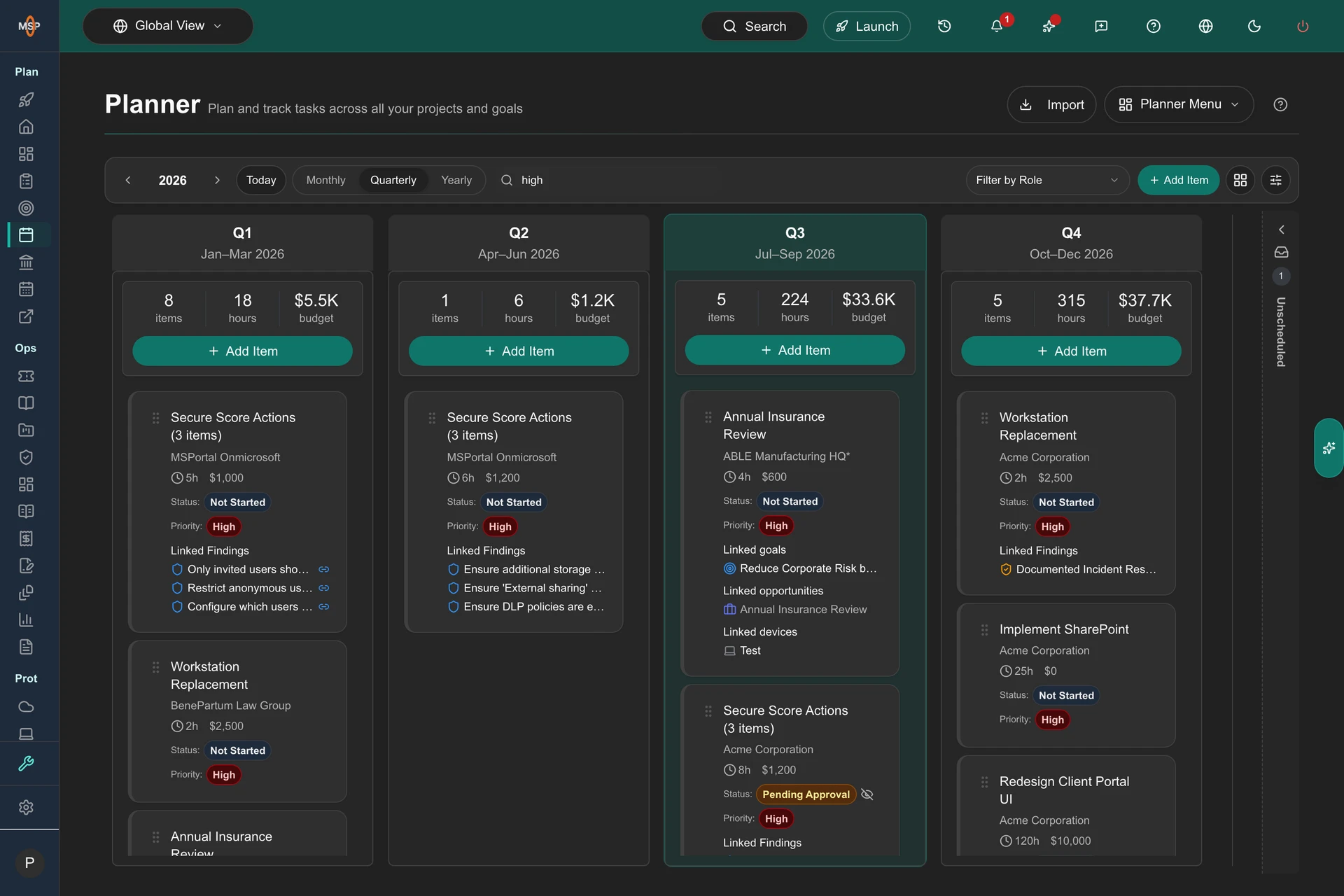The height and width of the screenshot is (896, 1344).
Task: Open the target goals icon in sidebar
Action: pyautogui.click(x=26, y=208)
